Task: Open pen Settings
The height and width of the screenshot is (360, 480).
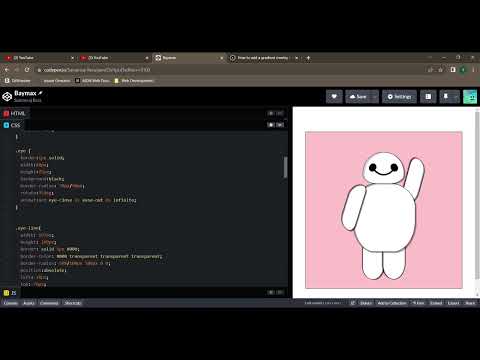Action: tap(399, 97)
